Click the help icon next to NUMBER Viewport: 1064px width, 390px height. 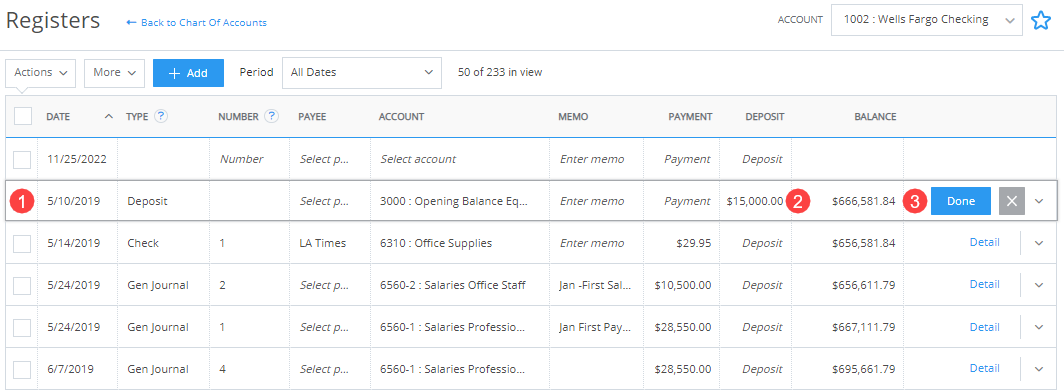click(x=271, y=116)
